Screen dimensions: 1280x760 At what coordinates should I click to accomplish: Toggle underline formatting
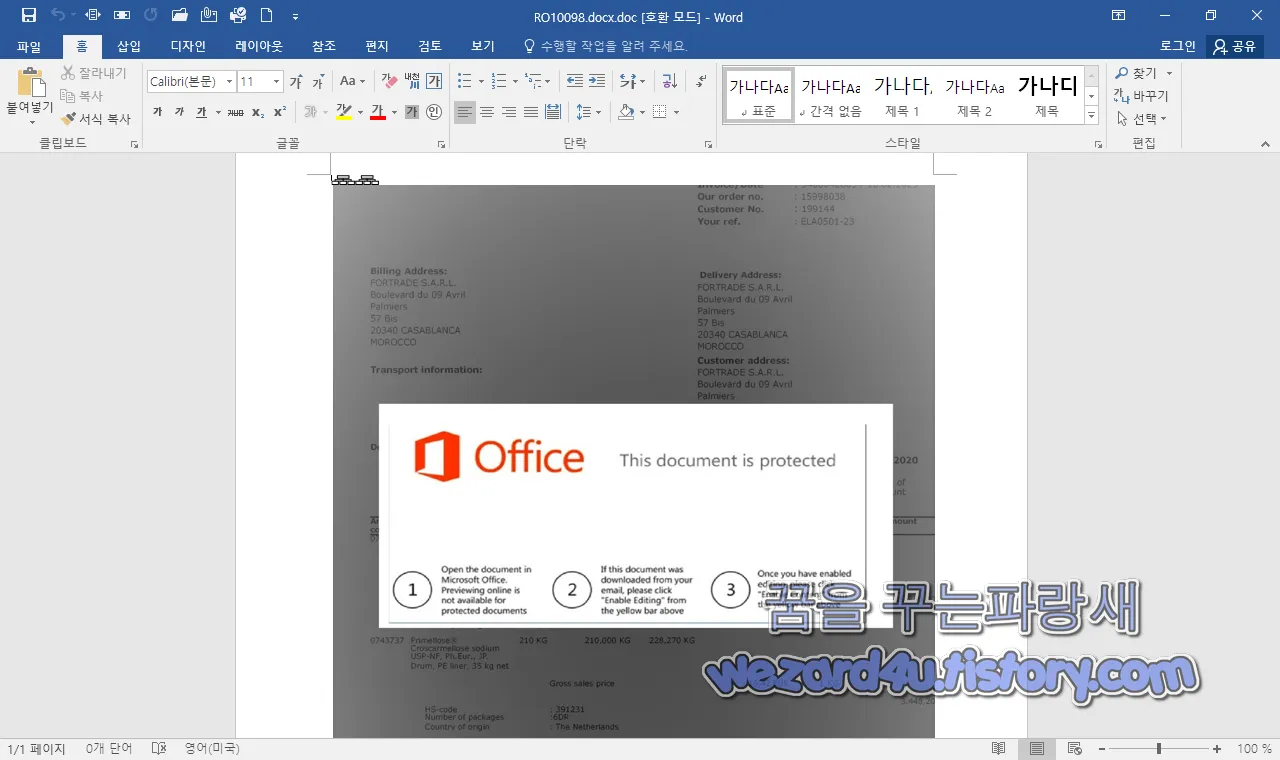(x=201, y=112)
